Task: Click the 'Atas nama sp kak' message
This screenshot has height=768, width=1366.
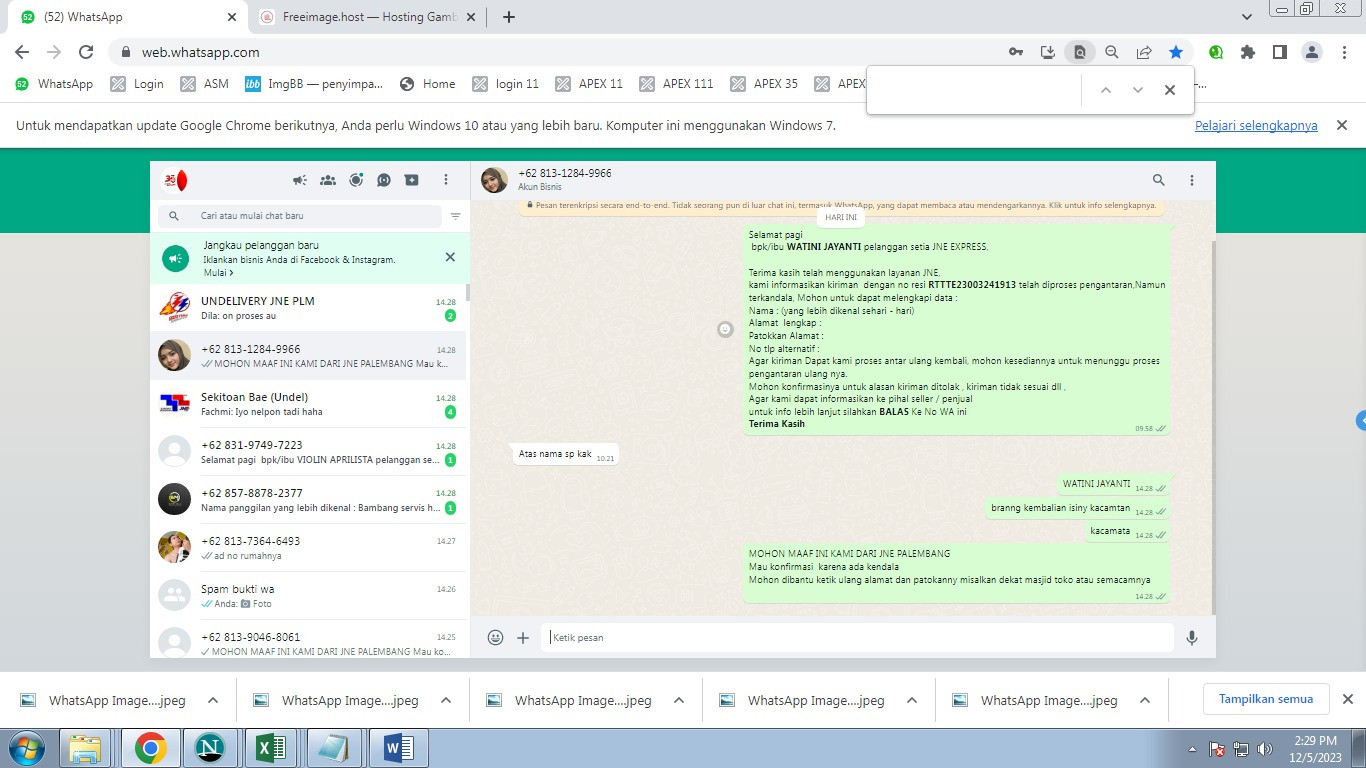Action: click(x=564, y=455)
